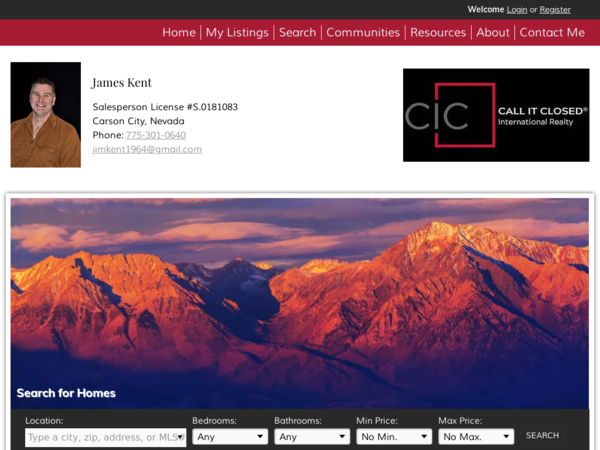Focus the Location search input field

106,437
